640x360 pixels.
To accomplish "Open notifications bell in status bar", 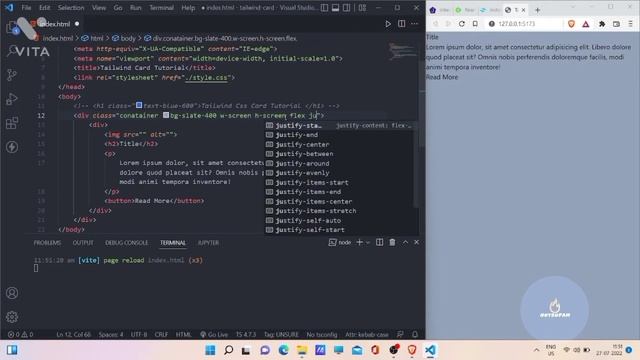I will [415, 334].
